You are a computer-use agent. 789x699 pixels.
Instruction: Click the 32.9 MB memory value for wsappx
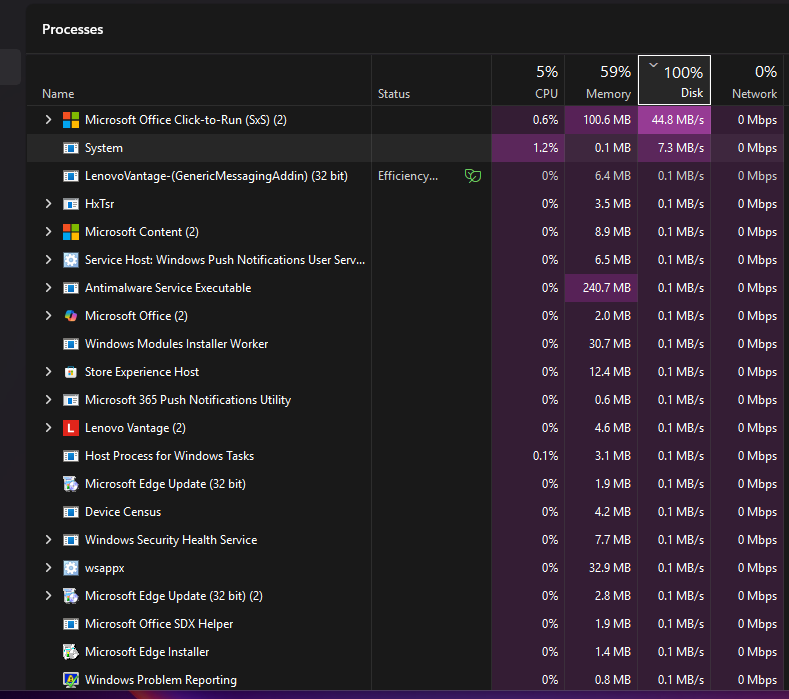(610, 568)
